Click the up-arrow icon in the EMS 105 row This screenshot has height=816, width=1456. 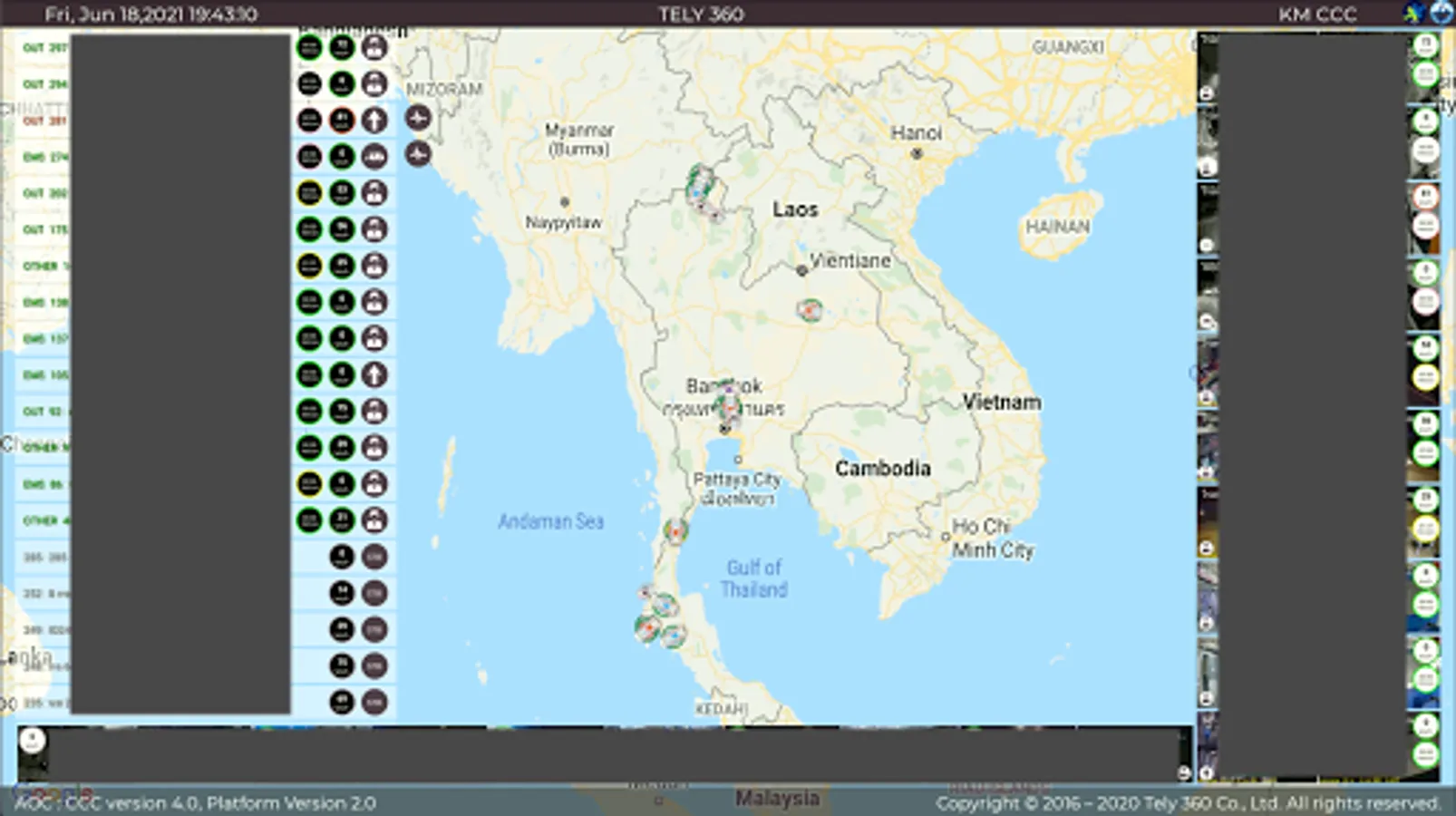point(374,374)
